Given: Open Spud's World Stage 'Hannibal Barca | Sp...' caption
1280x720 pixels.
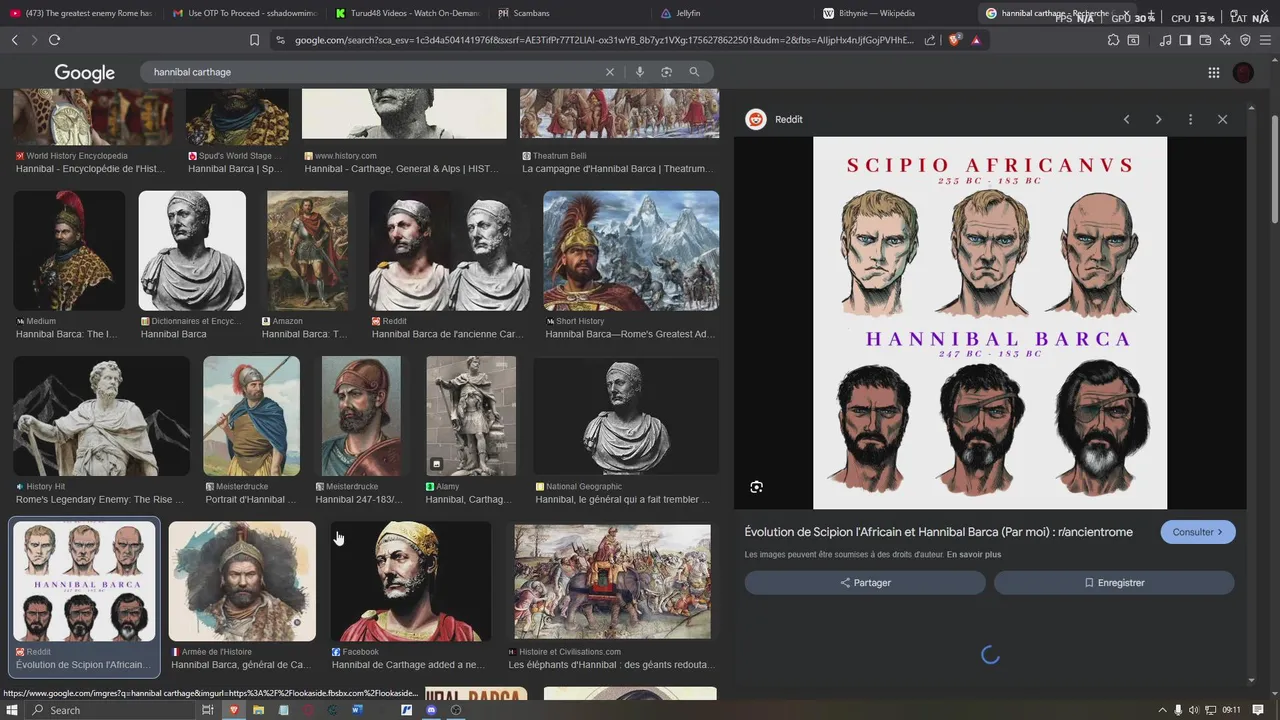Looking at the screenshot, I should (x=236, y=169).
